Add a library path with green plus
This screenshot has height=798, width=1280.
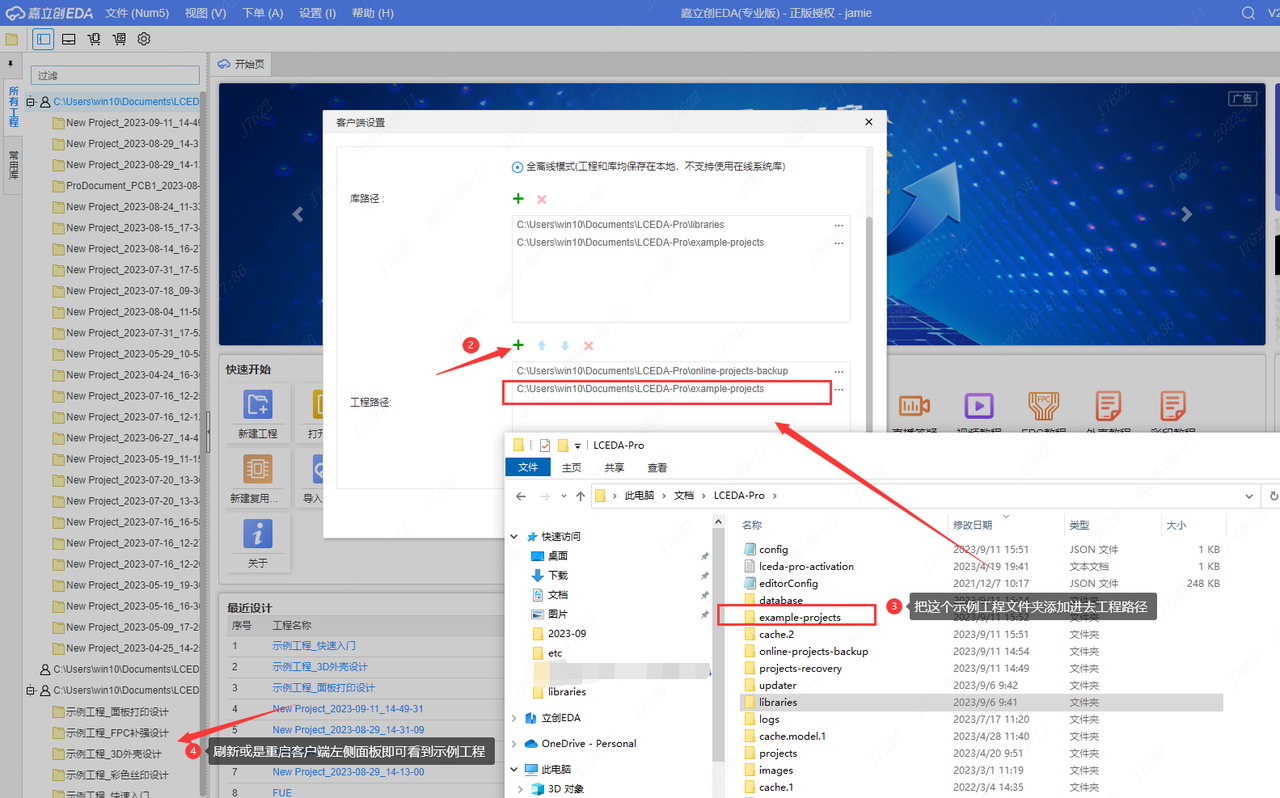tap(518, 200)
